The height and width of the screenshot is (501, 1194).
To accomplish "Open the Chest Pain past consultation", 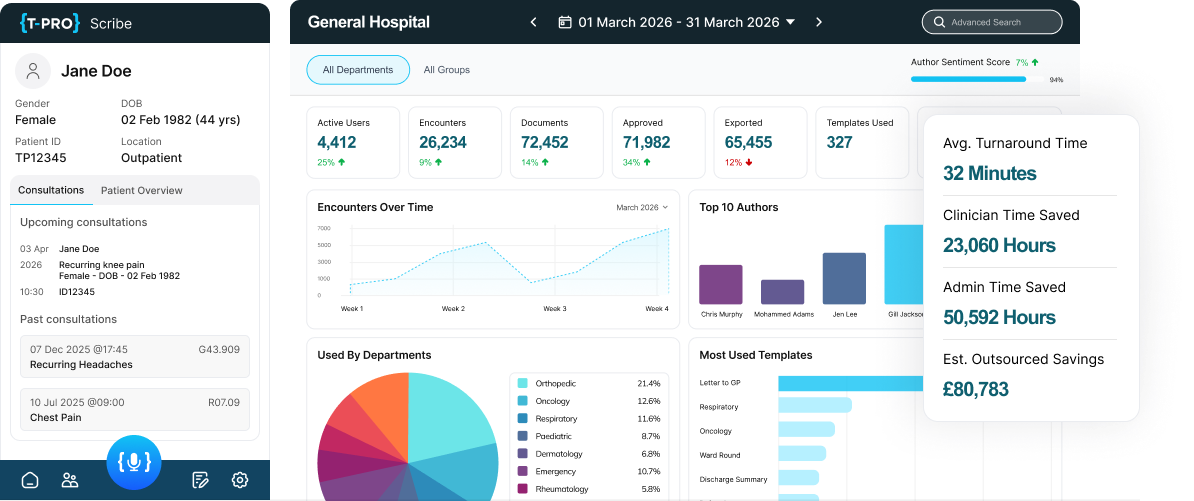I will (x=135, y=410).
